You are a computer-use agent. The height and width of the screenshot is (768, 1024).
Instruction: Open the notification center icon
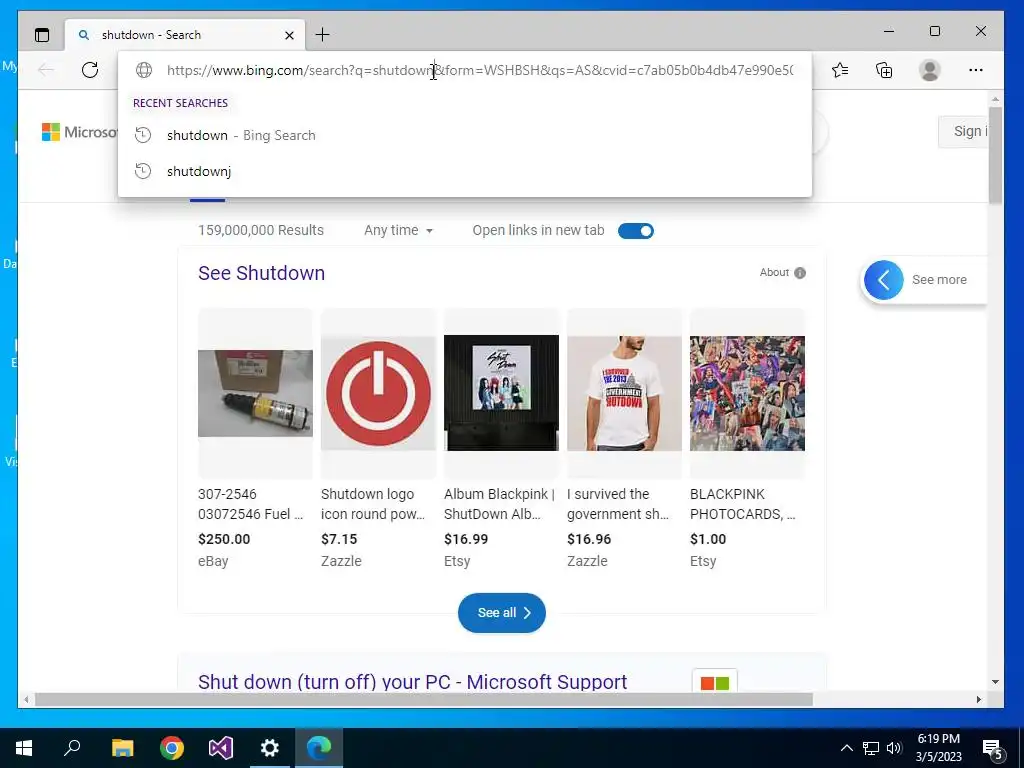pyautogui.click(x=992, y=748)
